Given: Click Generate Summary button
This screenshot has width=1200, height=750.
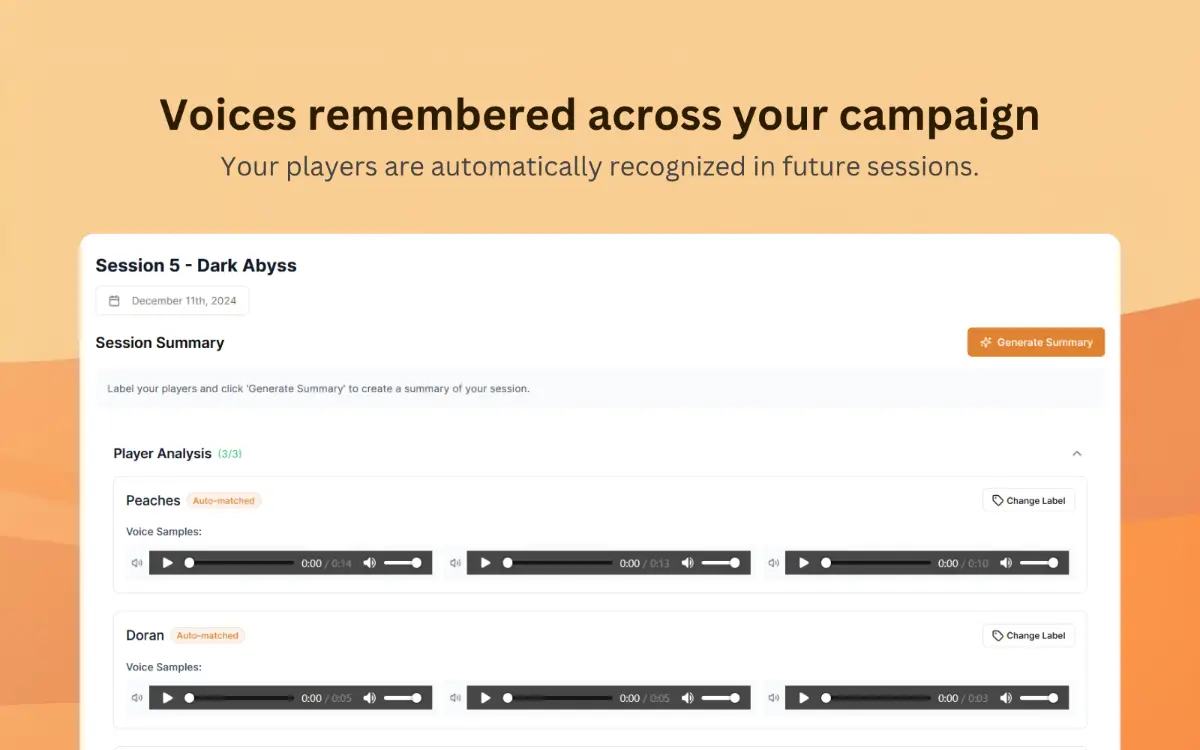Looking at the screenshot, I should coord(1036,342).
